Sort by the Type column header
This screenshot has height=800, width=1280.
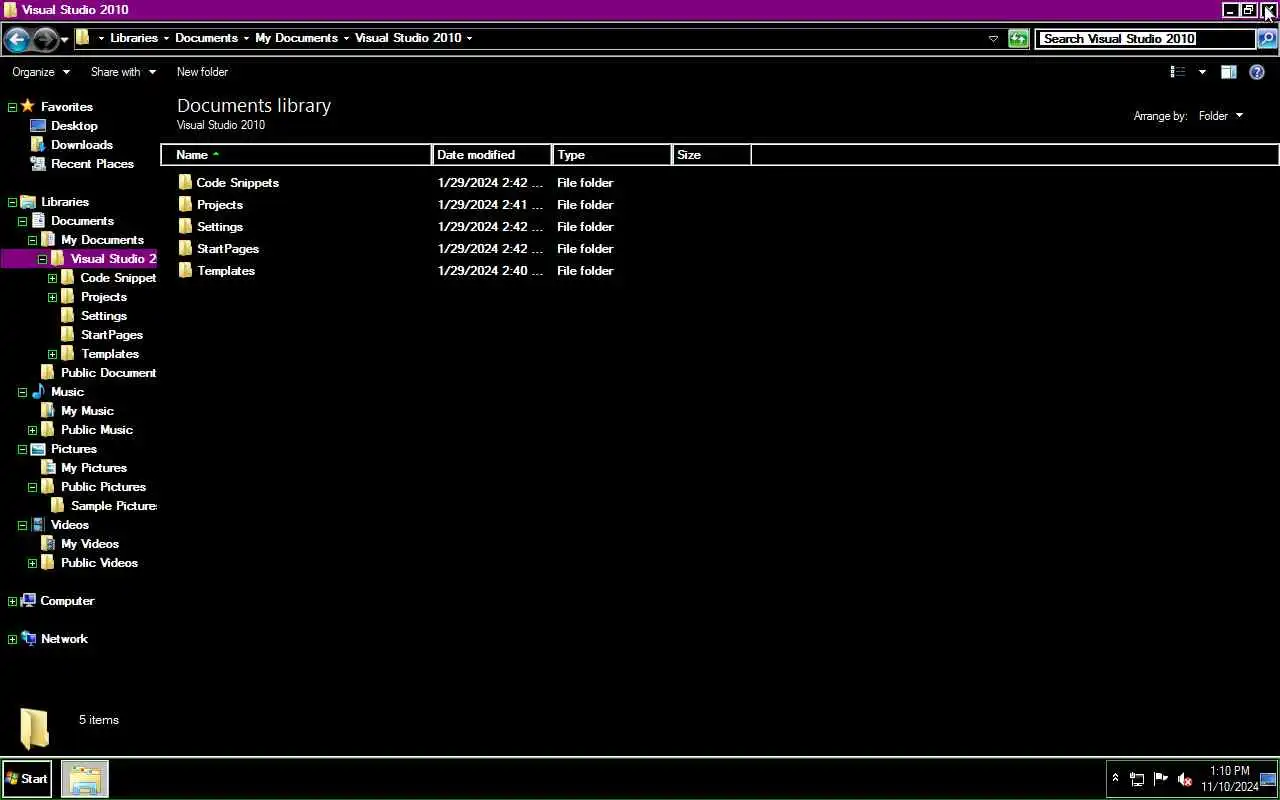coord(612,155)
